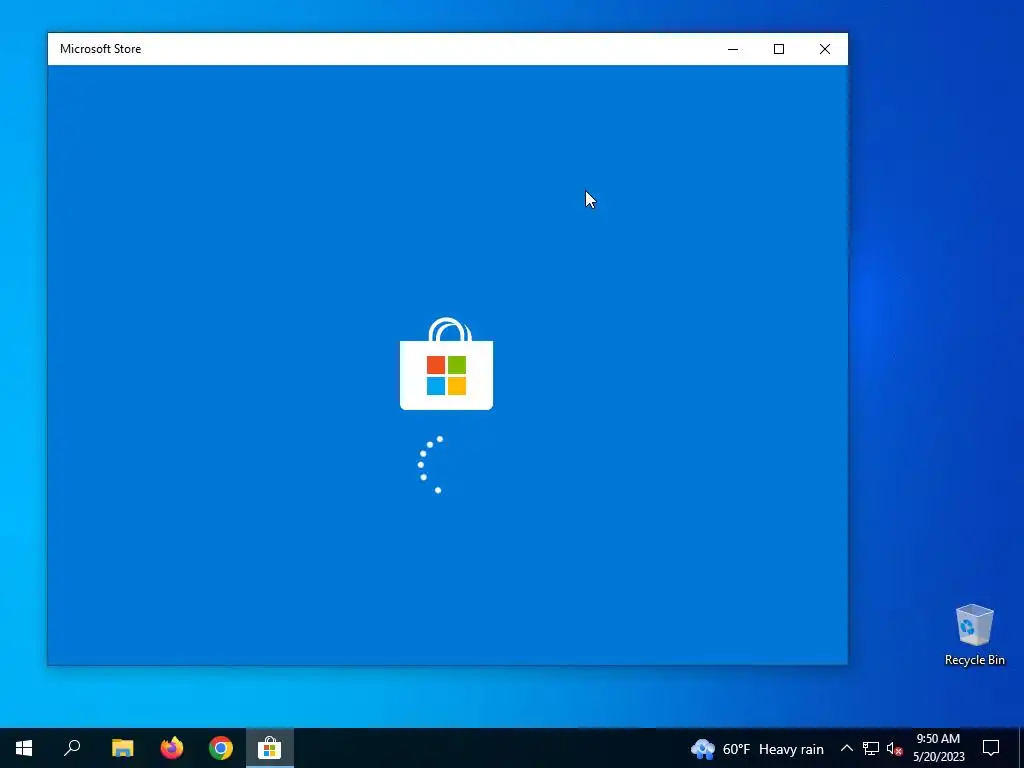Minimize the Microsoft Store window
This screenshot has height=768, width=1024.
pyautogui.click(x=733, y=49)
